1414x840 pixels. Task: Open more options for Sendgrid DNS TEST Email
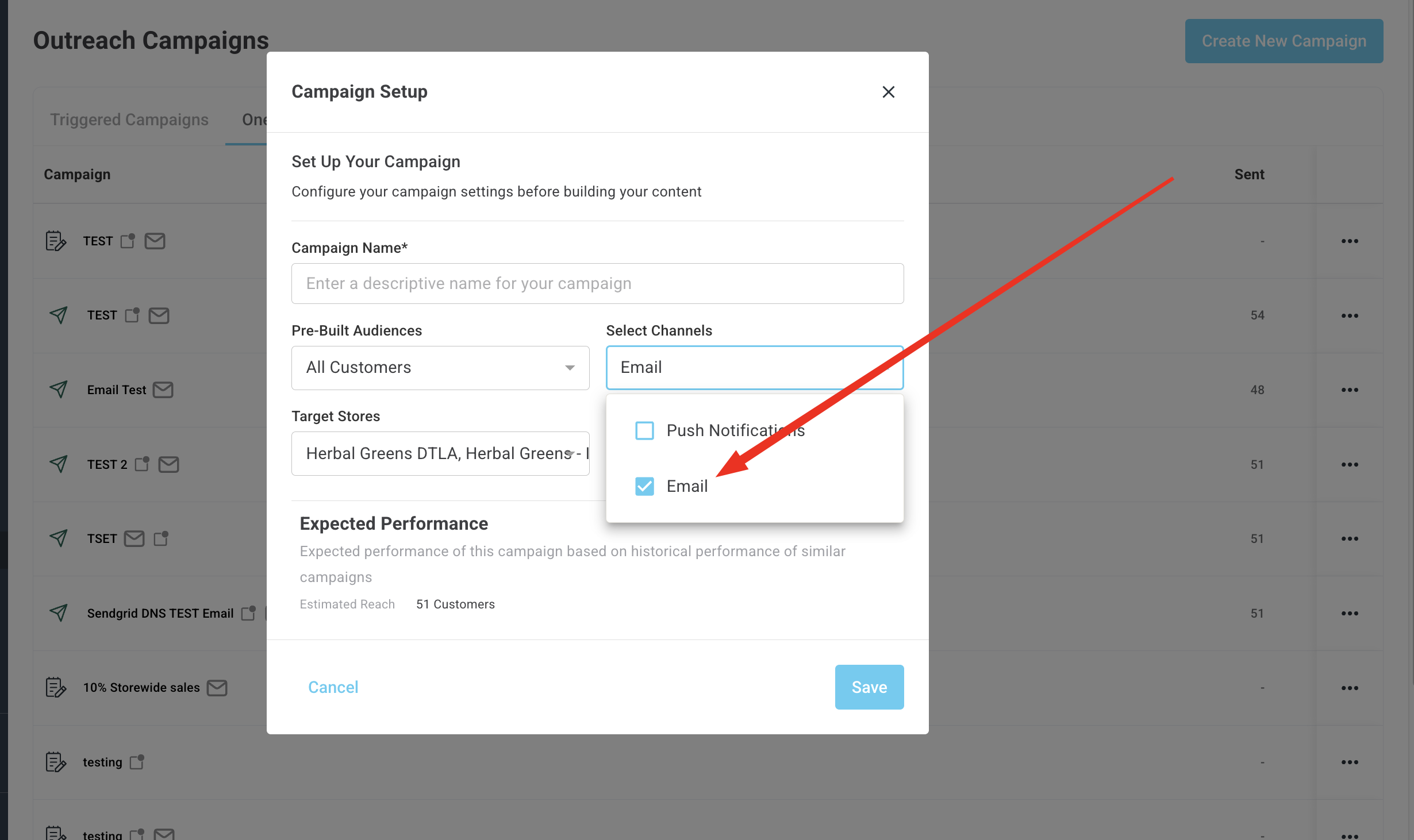click(x=1349, y=614)
